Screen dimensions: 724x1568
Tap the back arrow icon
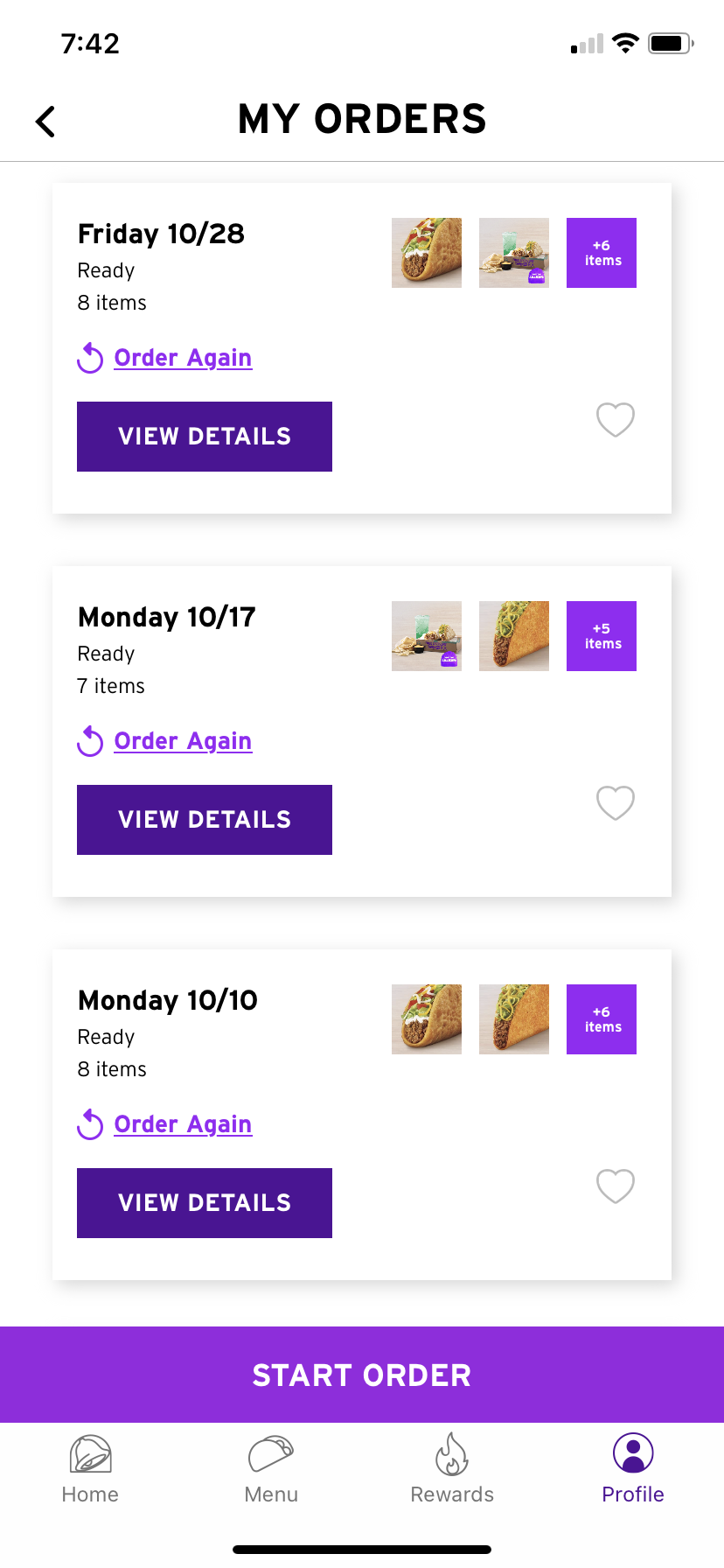point(45,122)
